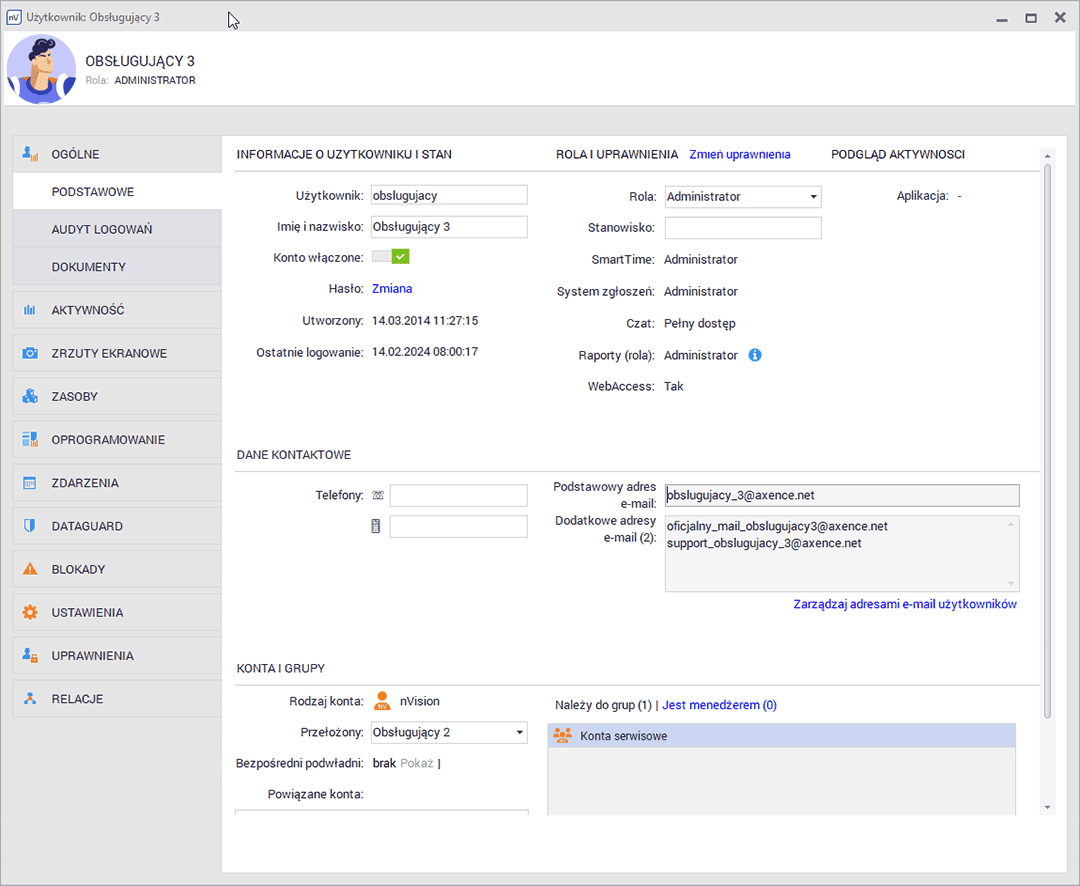Select Konta serwisowe group row
The width and height of the screenshot is (1080, 886).
coord(781,736)
